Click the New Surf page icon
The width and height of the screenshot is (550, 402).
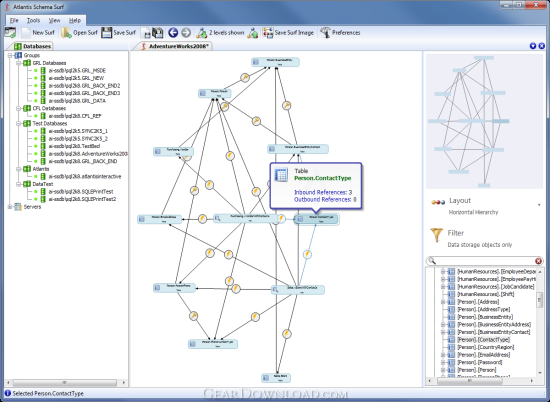pyautogui.click(x=26, y=33)
